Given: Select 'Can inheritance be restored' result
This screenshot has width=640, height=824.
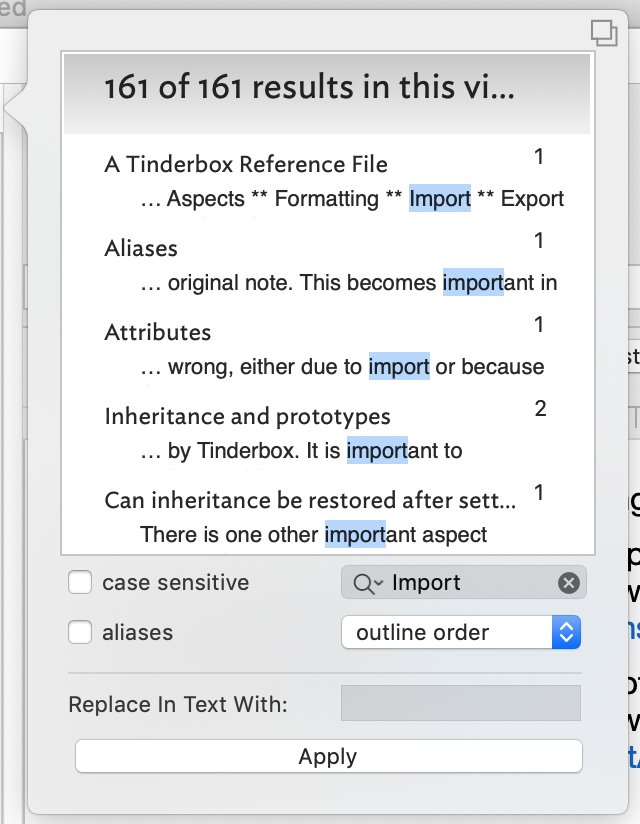Looking at the screenshot, I should (310, 500).
